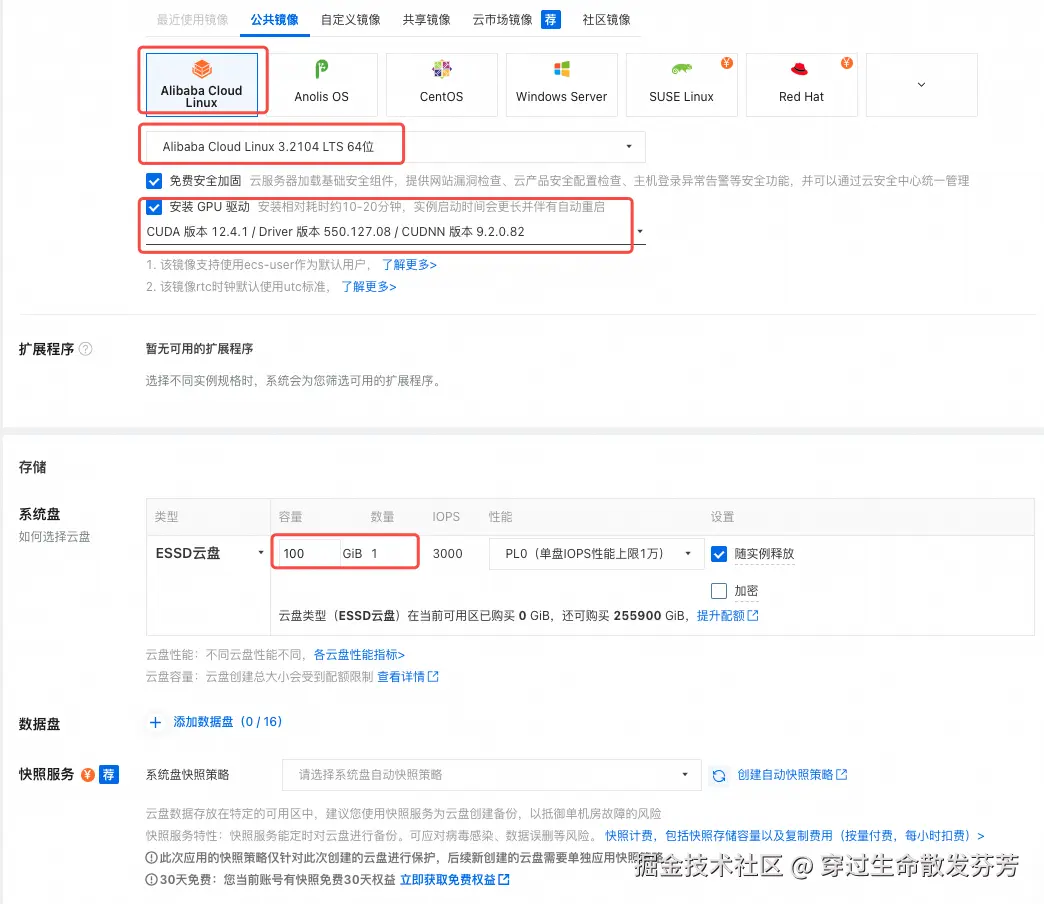The height and width of the screenshot is (904, 1044).
Task: Open the 共享镜像 tab
Action: (426, 19)
